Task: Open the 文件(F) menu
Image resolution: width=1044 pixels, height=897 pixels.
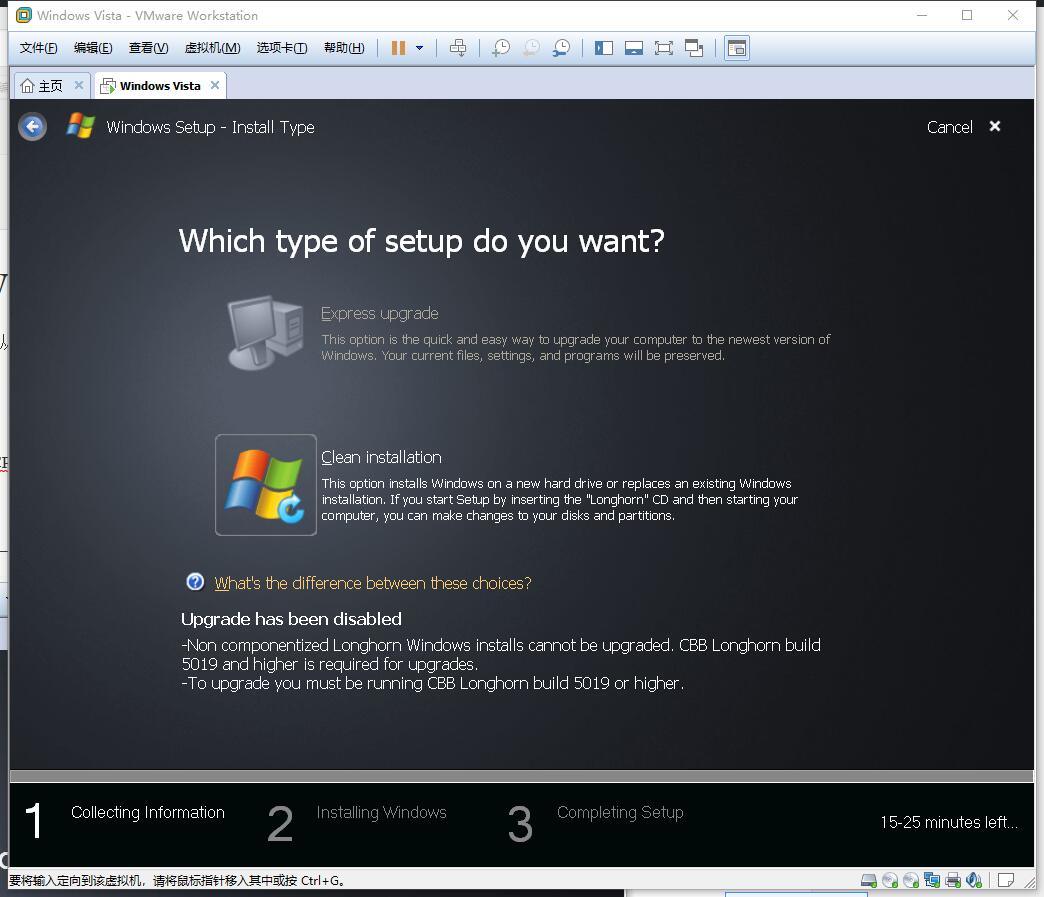Action: [38, 48]
